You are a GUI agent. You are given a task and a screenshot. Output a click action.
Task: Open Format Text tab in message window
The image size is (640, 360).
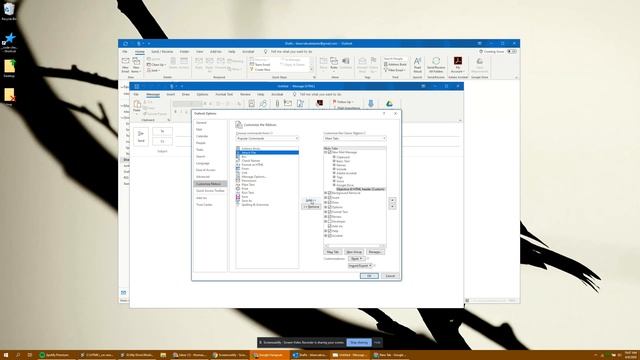[224, 94]
